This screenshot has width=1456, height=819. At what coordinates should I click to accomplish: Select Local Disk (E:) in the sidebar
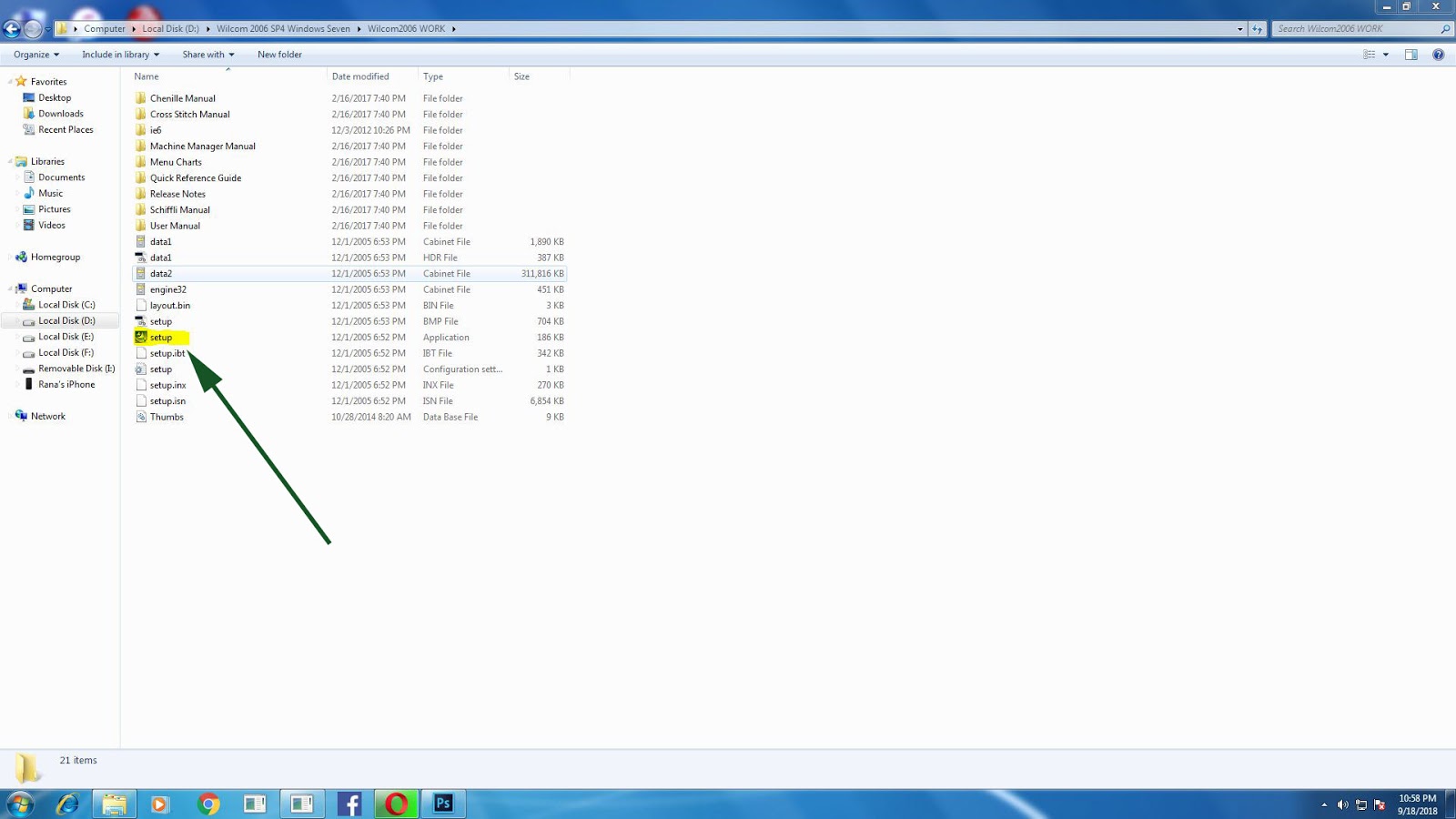click(66, 337)
